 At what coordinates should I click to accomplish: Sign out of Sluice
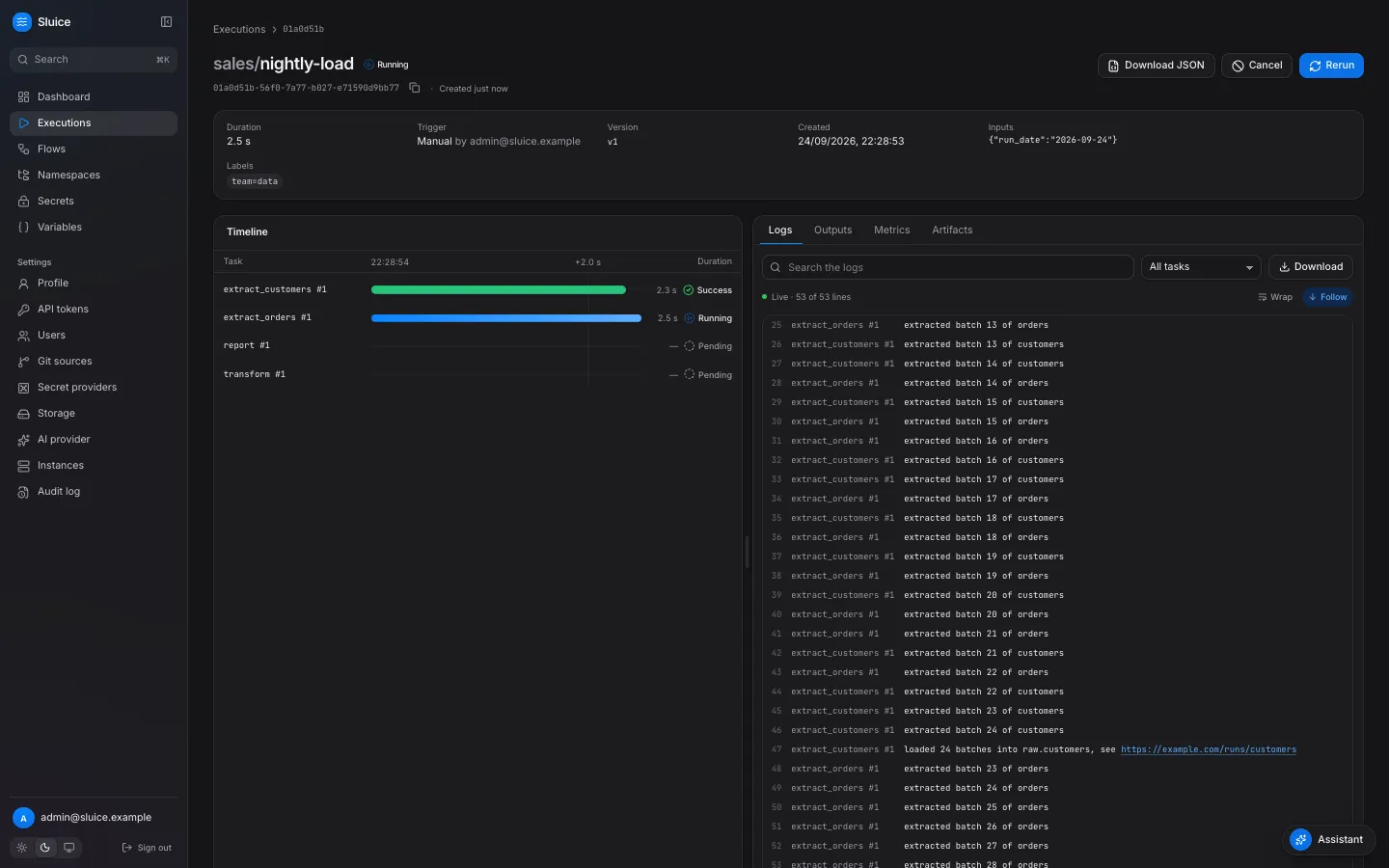coord(147,848)
